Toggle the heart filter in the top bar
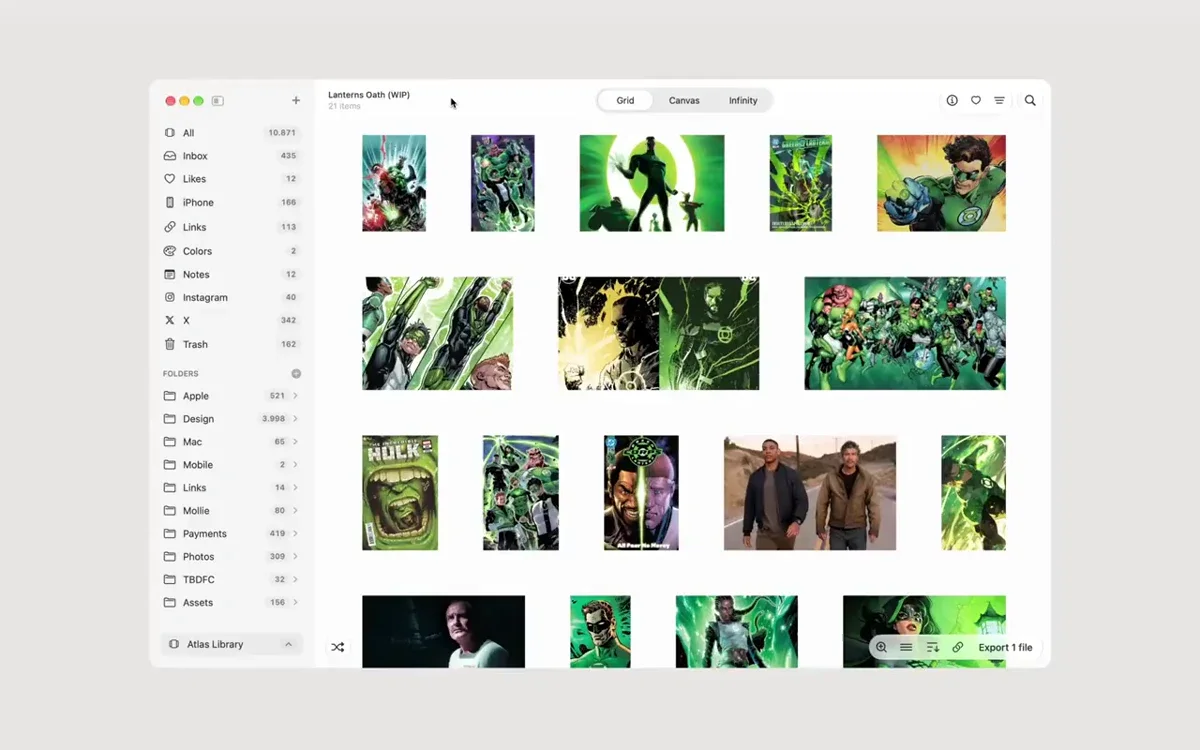 click(976, 101)
